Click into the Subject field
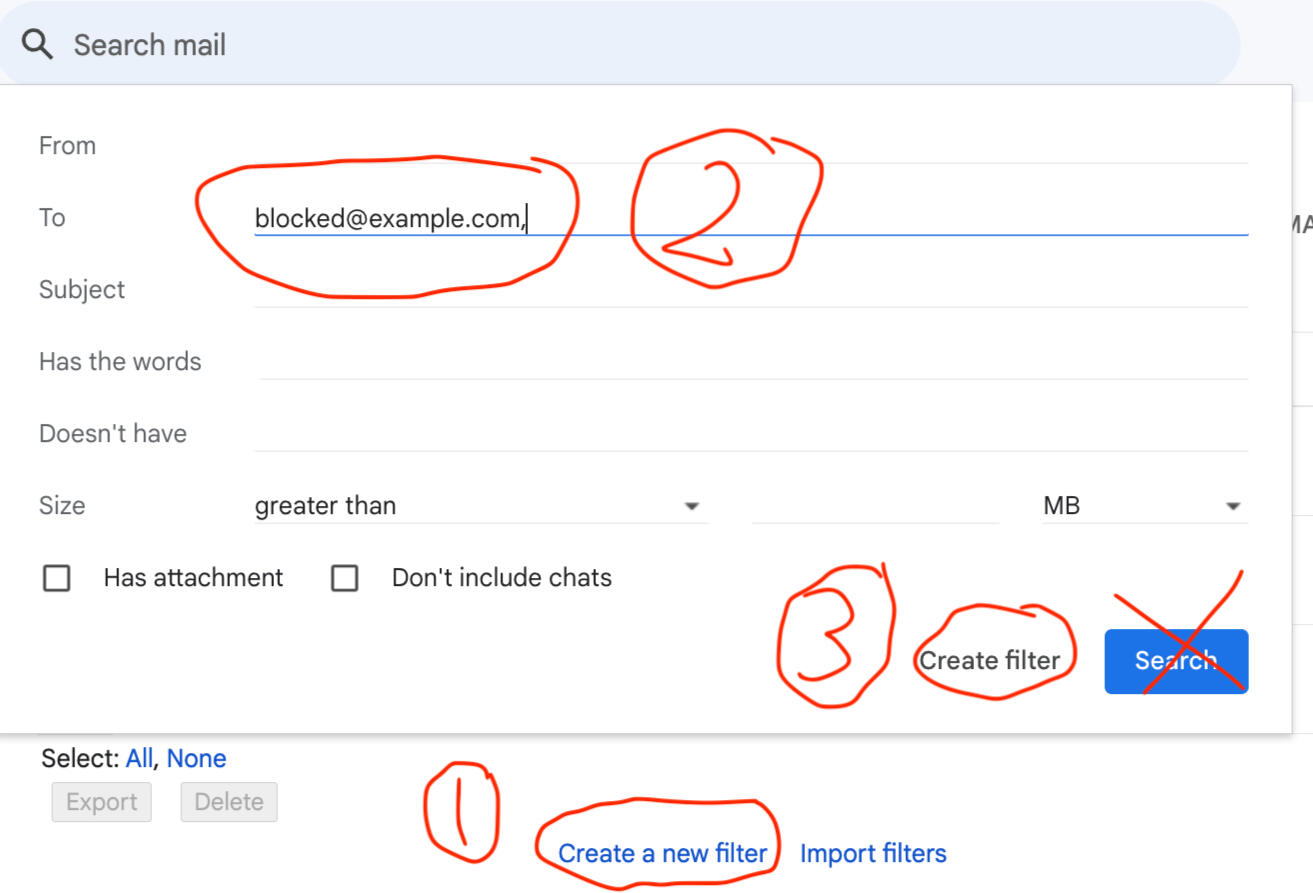Screen dimensions: 1313x893 [750, 290]
